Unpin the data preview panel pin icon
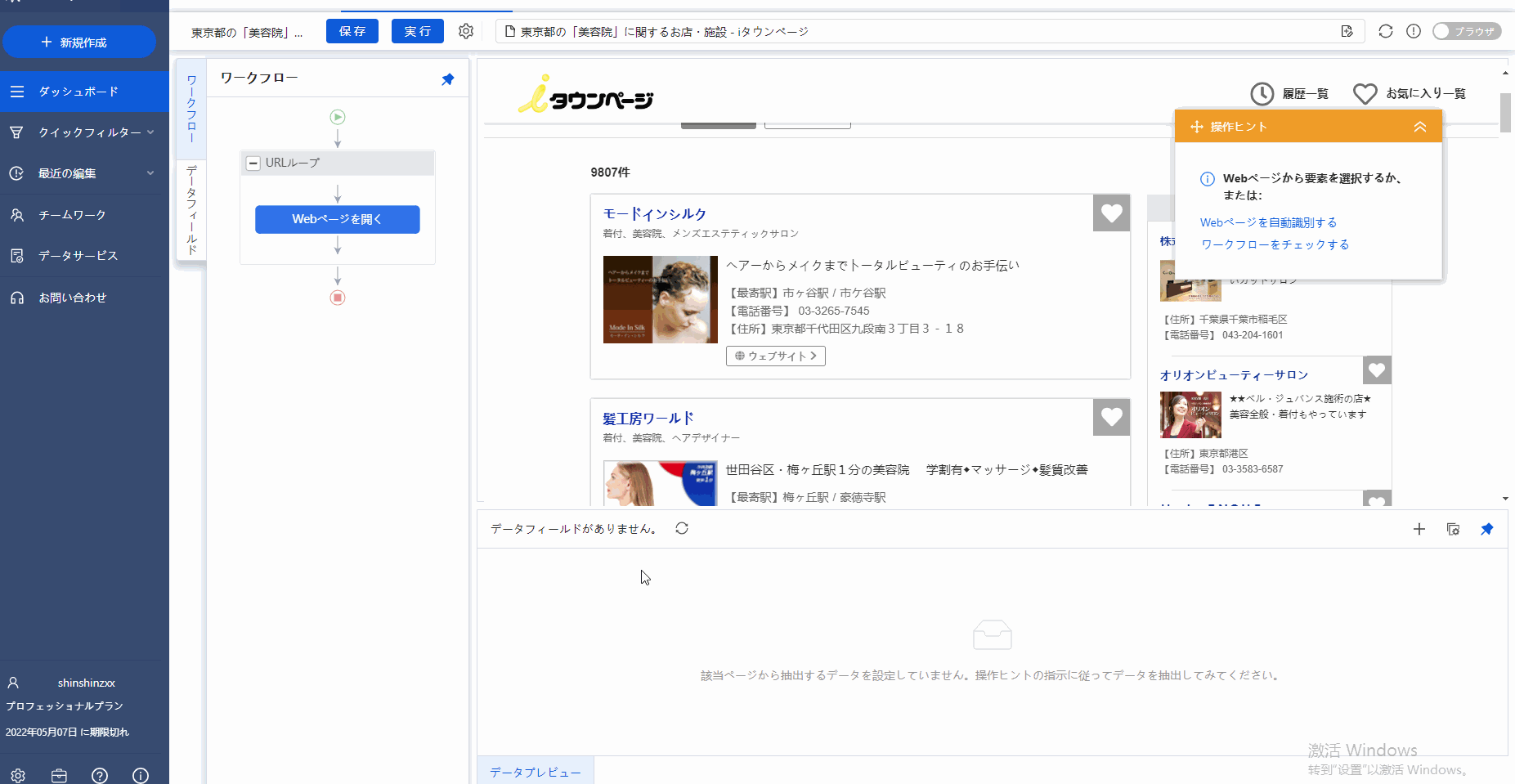Screen dimensions: 1515x784 [1487, 529]
